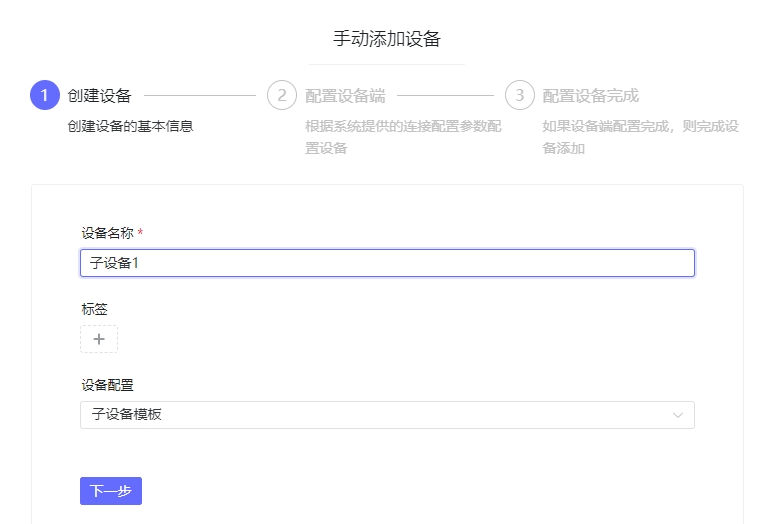761x524 pixels.
Task: Select the 创建设备 step title
Action: click(99, 96)
